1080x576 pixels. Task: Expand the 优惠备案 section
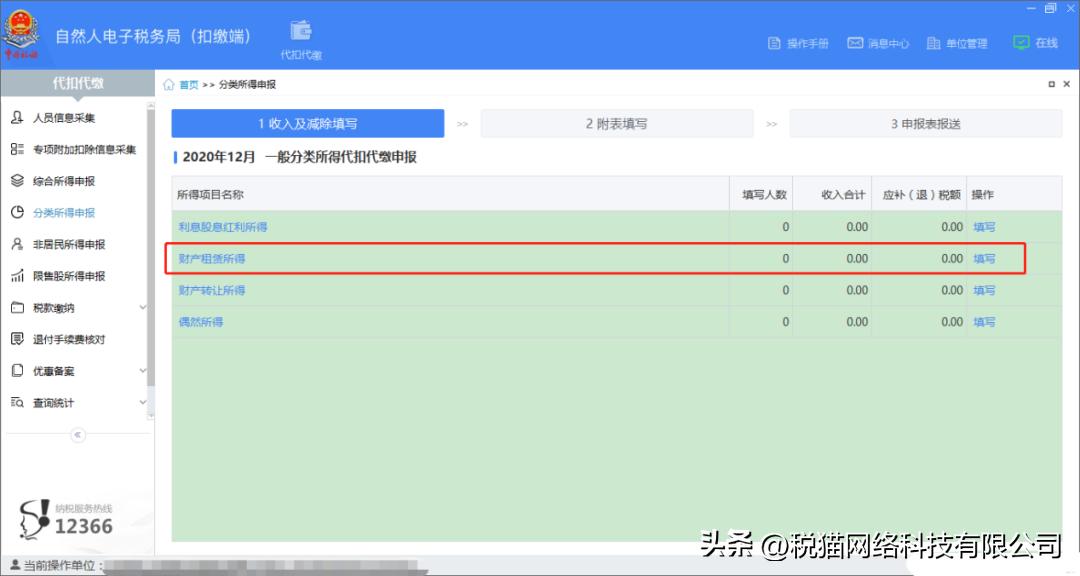pyautogui.click(x=53, y=371)
